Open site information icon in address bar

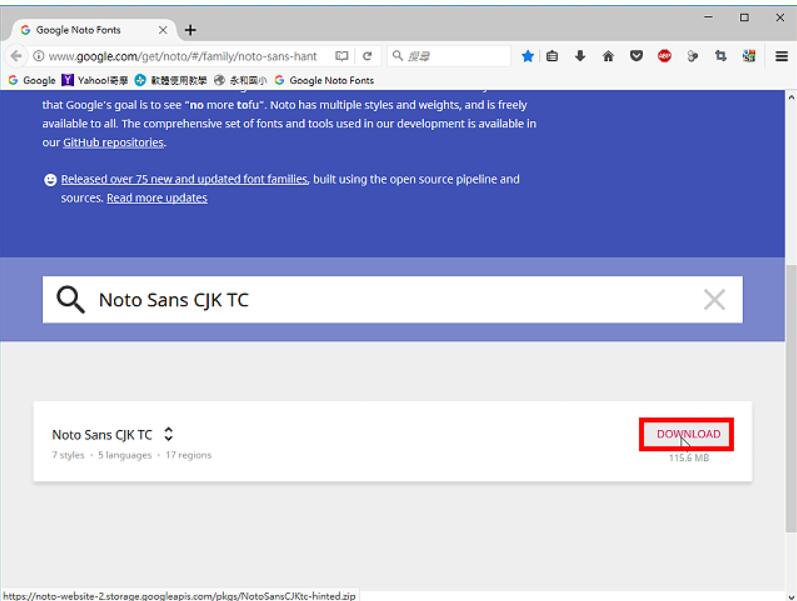[x=39, y=56]
